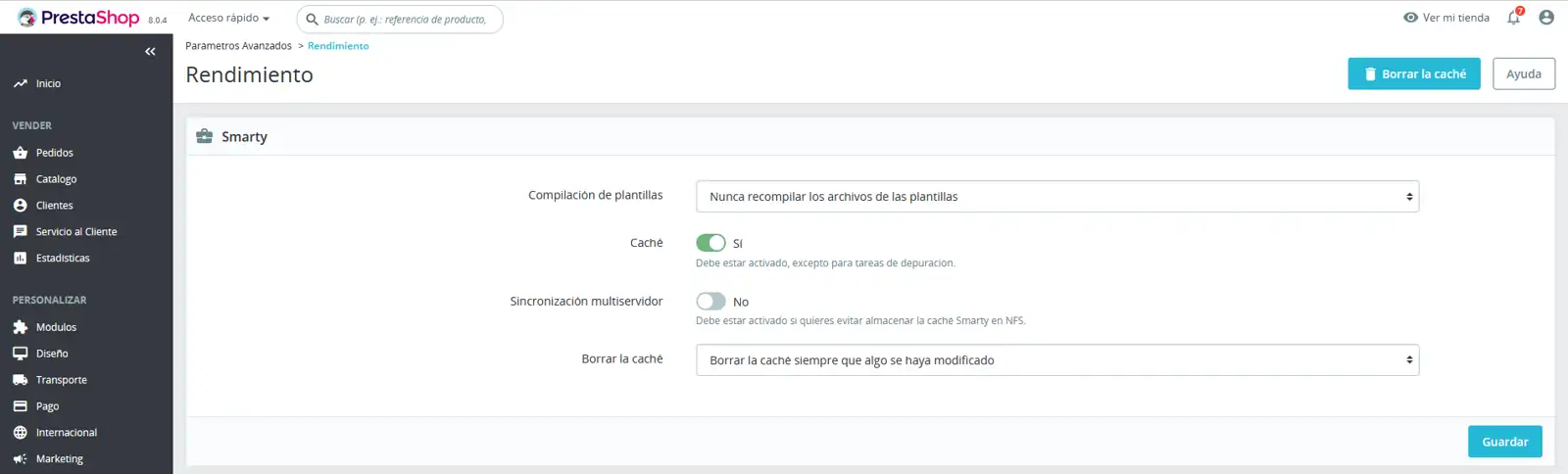Enable Sincronización multiservidor toggle
Screen dimensions: 1568x474
coord(710,302)
